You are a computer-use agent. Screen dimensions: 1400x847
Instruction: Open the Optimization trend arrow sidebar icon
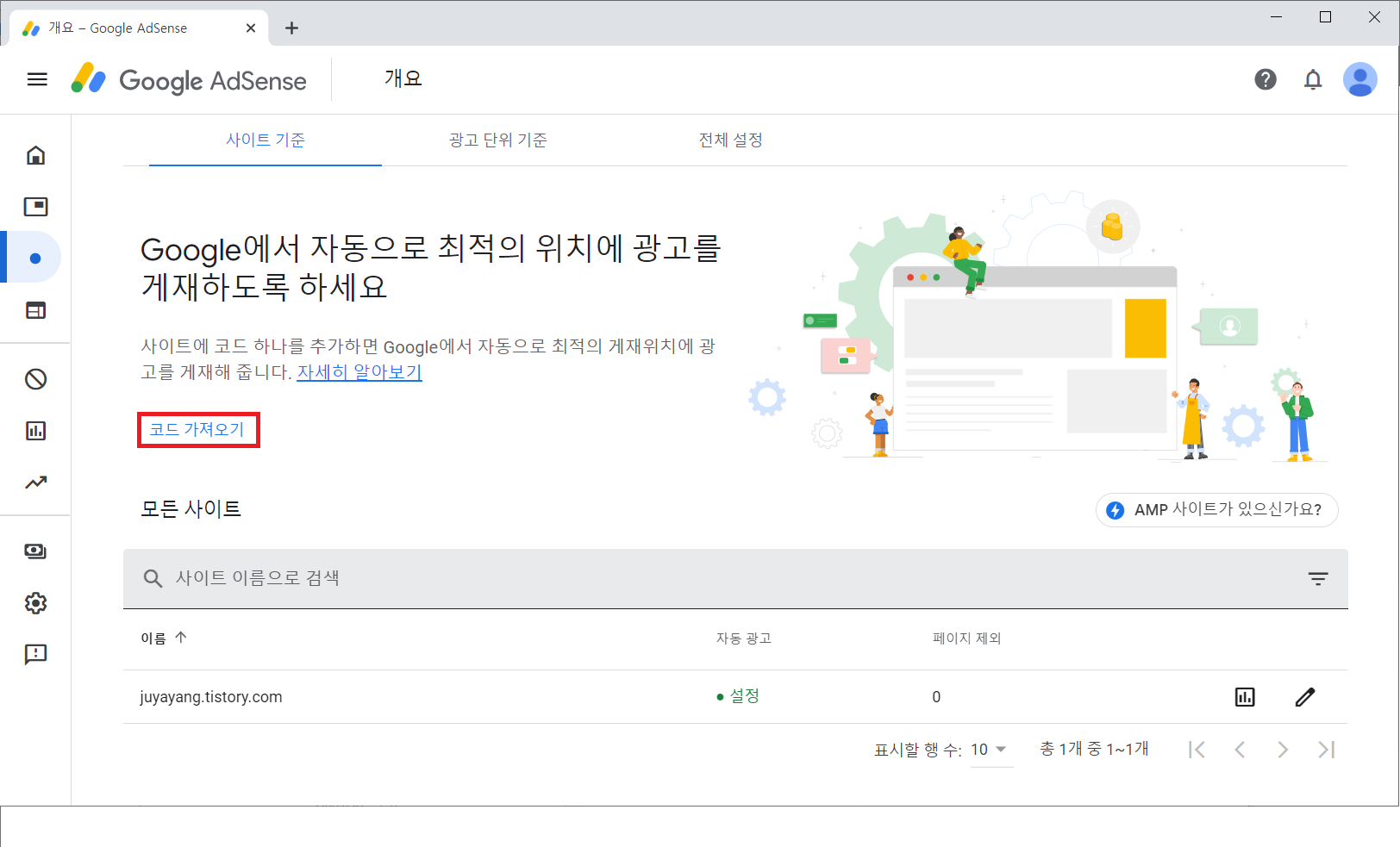point(35,483)
